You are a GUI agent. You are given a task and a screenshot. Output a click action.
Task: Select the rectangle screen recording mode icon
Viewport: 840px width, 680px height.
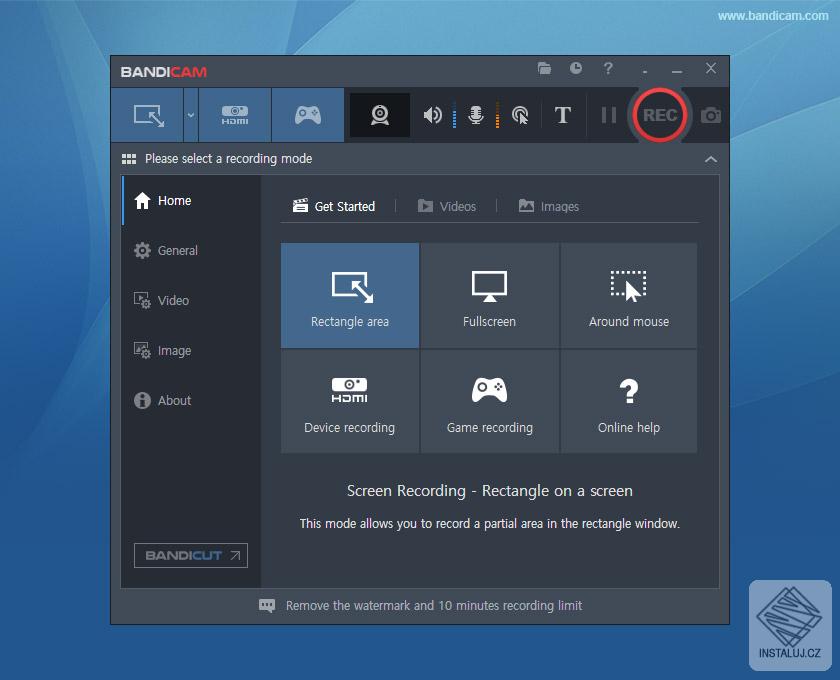148,115
